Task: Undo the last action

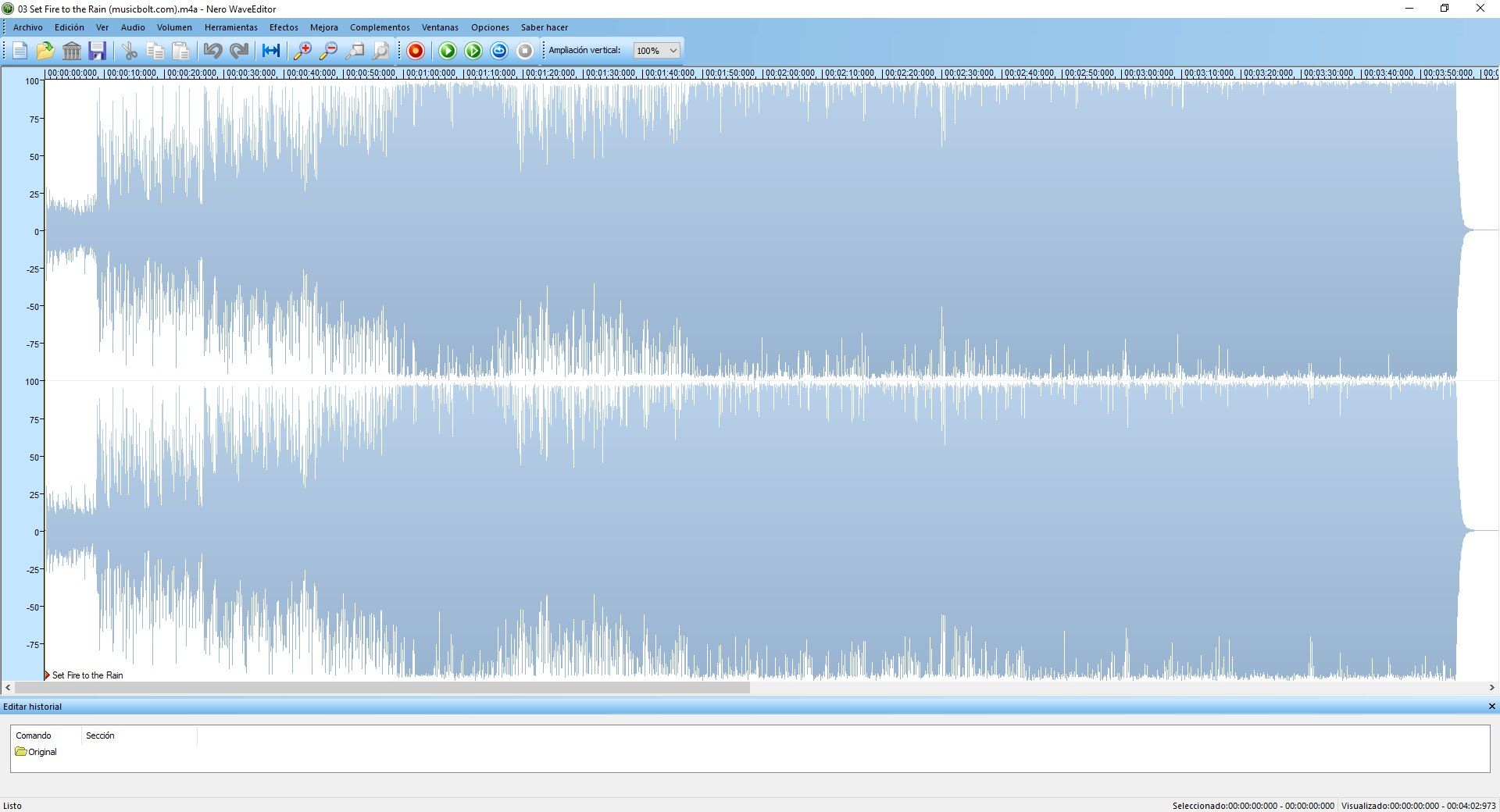Action: (212, 51)
